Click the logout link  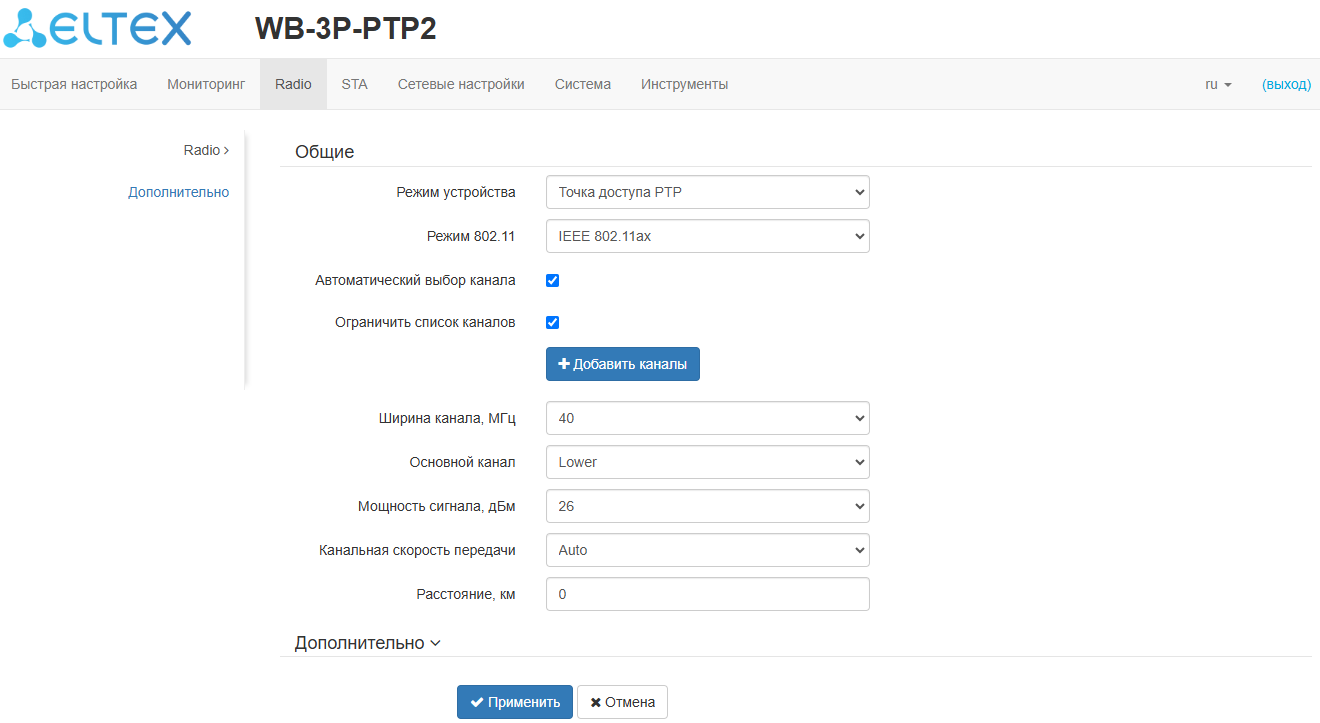click(1286, 85)
